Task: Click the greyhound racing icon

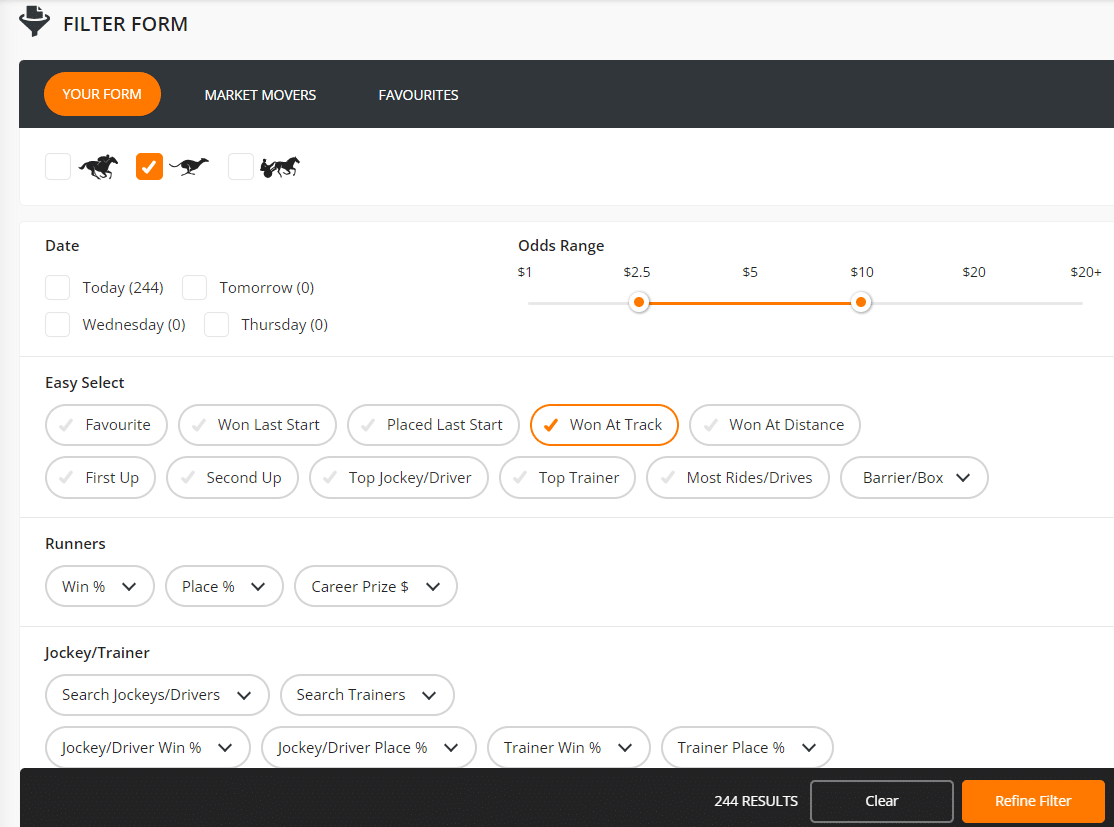Action: (x=189, y=167)
